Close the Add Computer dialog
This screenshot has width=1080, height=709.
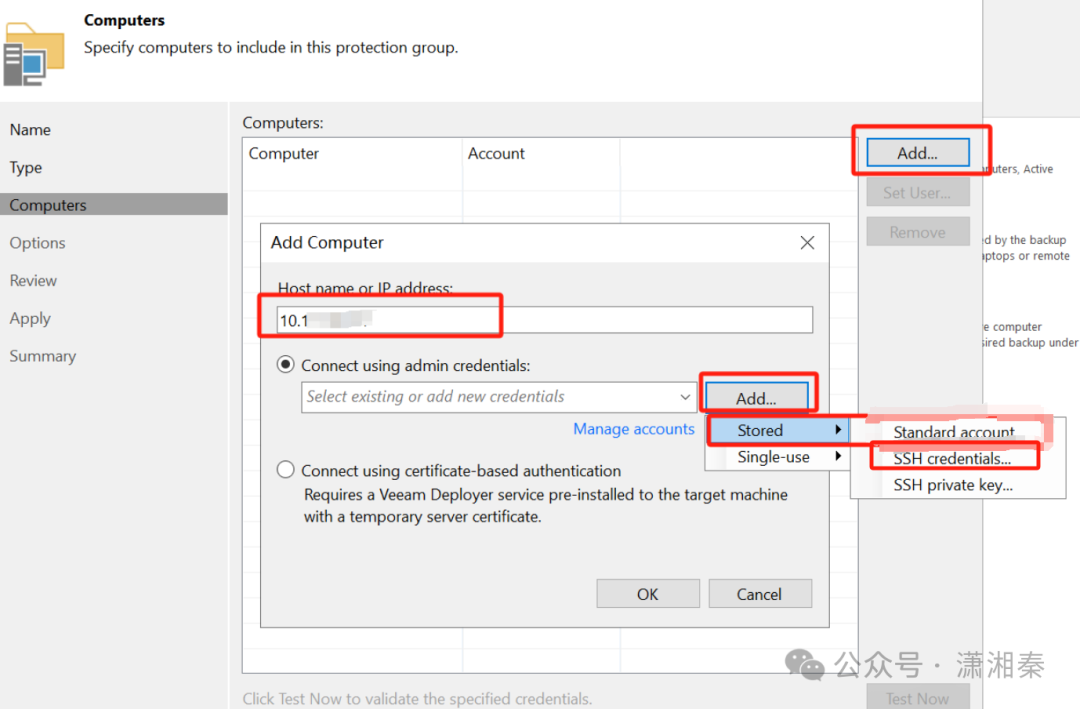[x=807, y=242]
